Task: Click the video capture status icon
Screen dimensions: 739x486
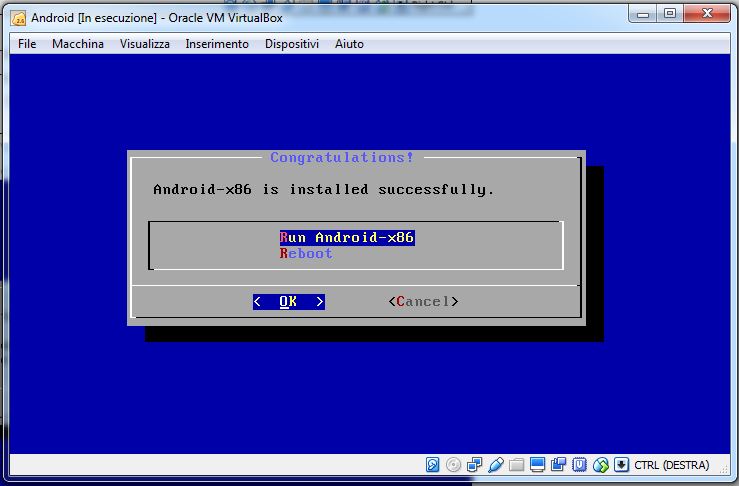Action: click(558, 465)
